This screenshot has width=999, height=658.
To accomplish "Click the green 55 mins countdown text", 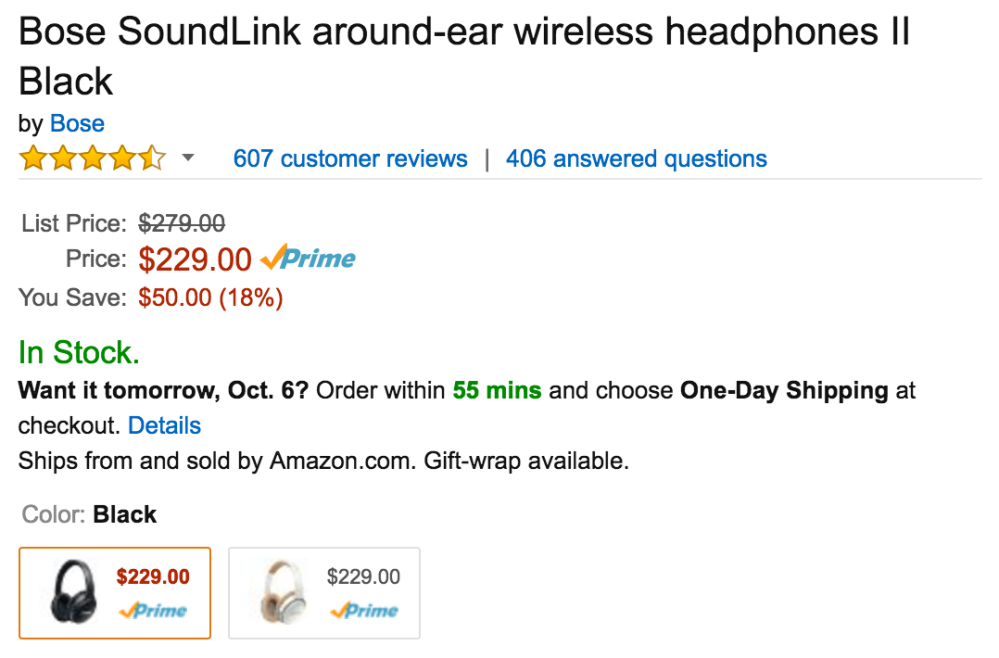I will click(497, 390).
